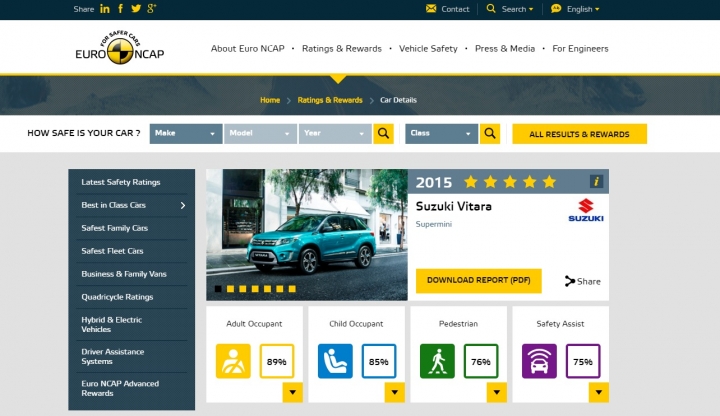Click the Suzuki brand logo

click(x=586, y=210)
